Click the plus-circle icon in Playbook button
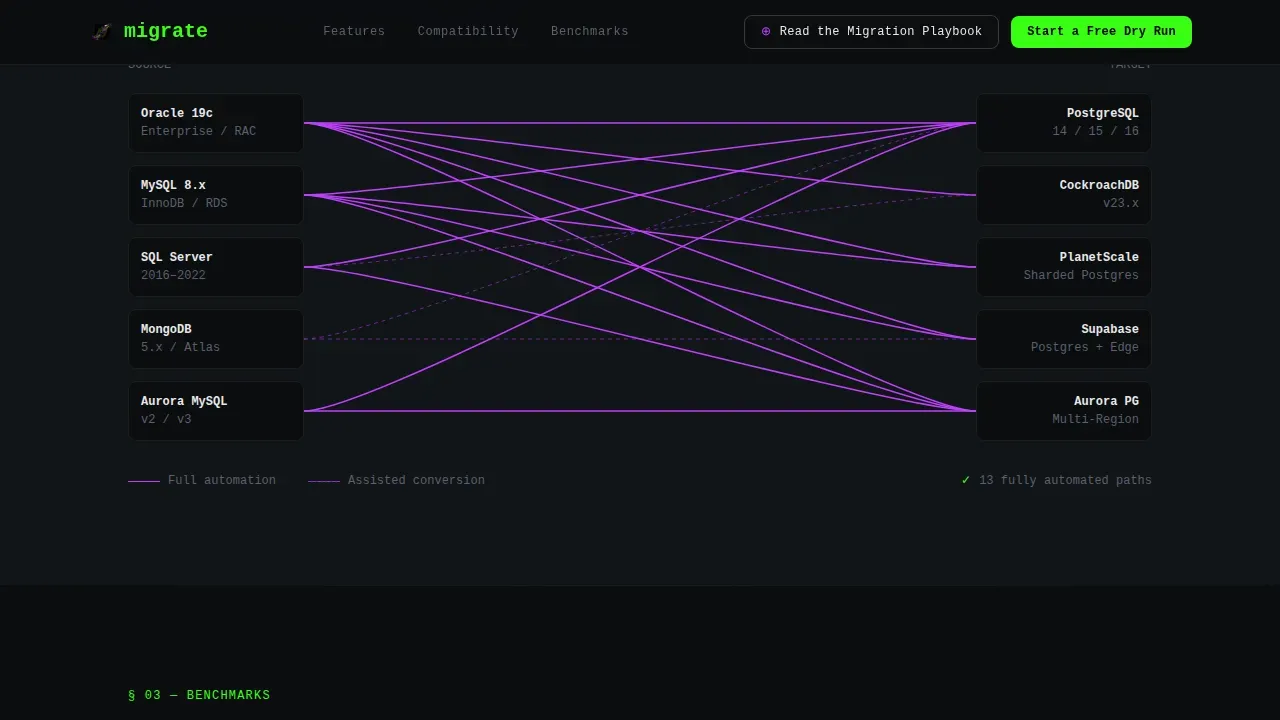This screenshot has width=1280, height=720. [766, 32]
